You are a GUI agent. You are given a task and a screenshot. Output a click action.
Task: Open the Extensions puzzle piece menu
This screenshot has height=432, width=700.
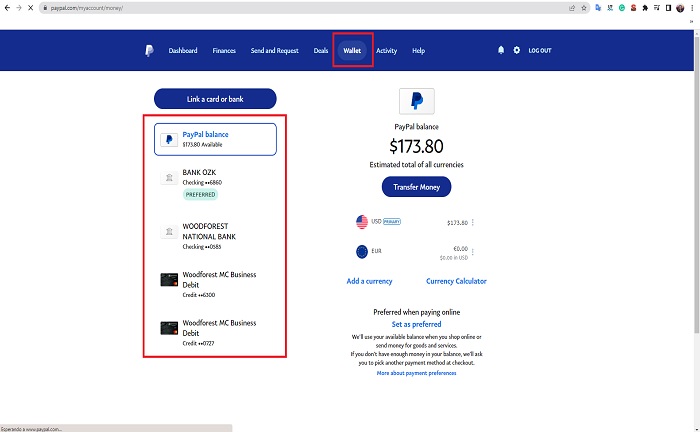coord(645,8)
